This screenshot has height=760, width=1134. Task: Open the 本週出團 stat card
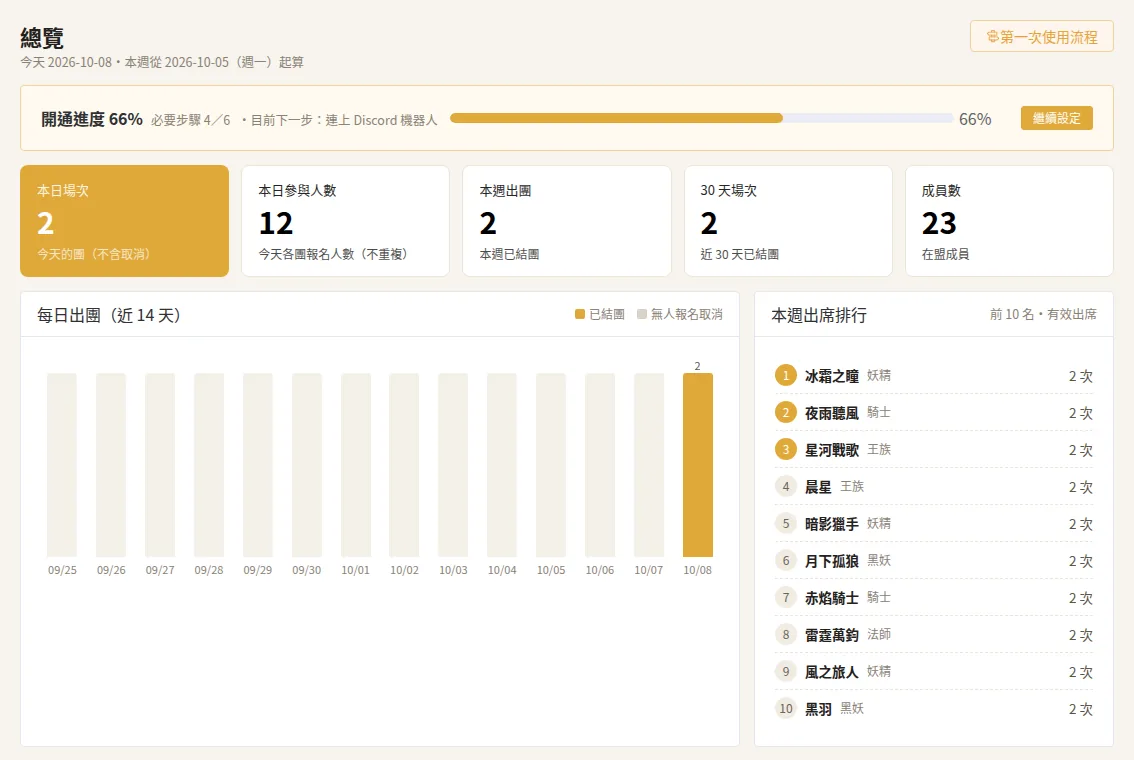click(567, 221)
